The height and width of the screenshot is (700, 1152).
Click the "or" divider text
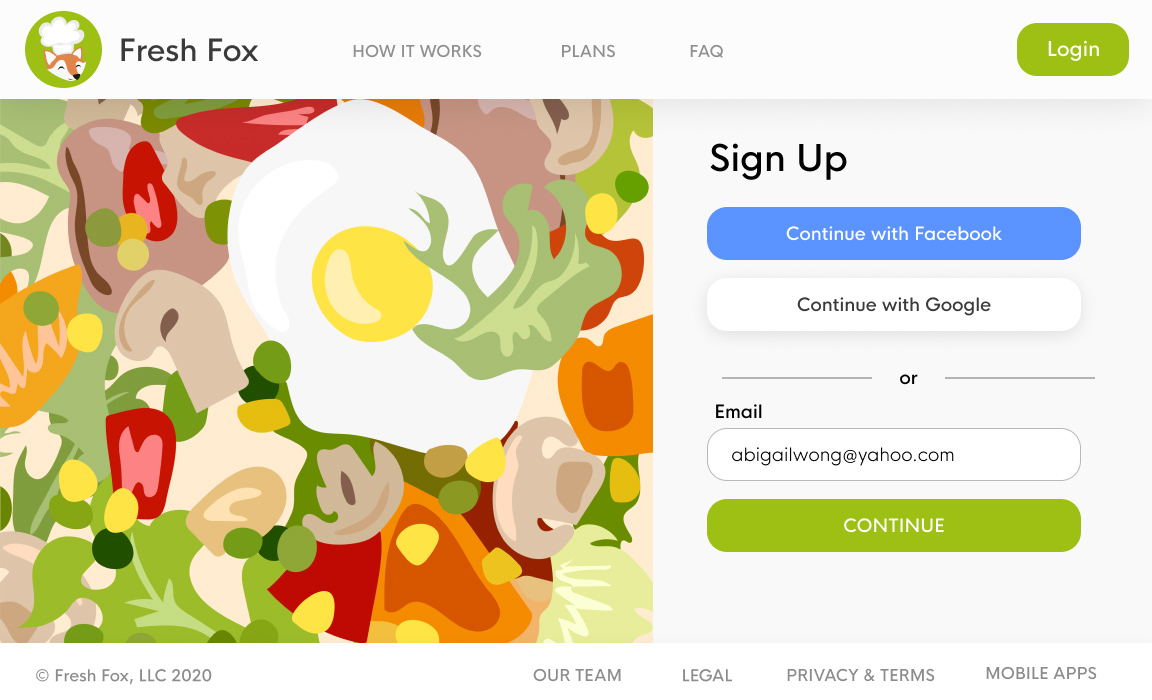(908, 378)
